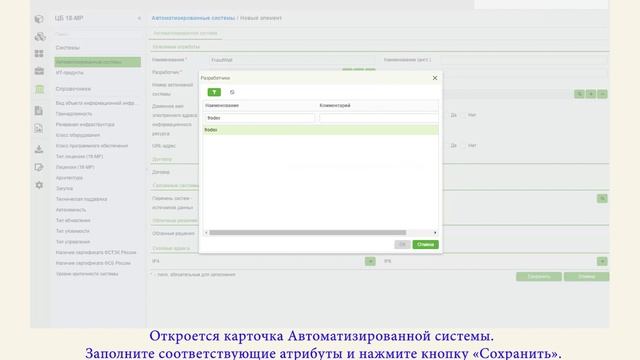Image resolution: width=640 pixels, height=360 pixels.
Task: Focus the Наименование (англ.) input field
Action: (524, 60)
